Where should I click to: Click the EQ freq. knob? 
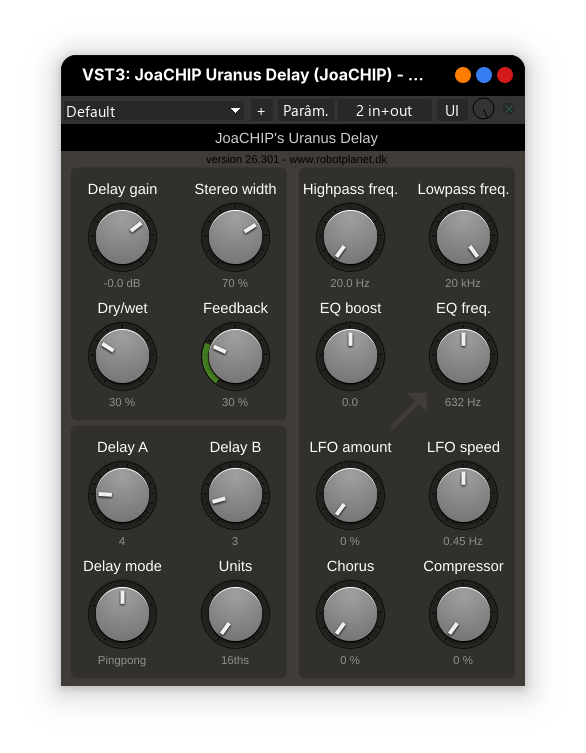(x=463, y=356)
